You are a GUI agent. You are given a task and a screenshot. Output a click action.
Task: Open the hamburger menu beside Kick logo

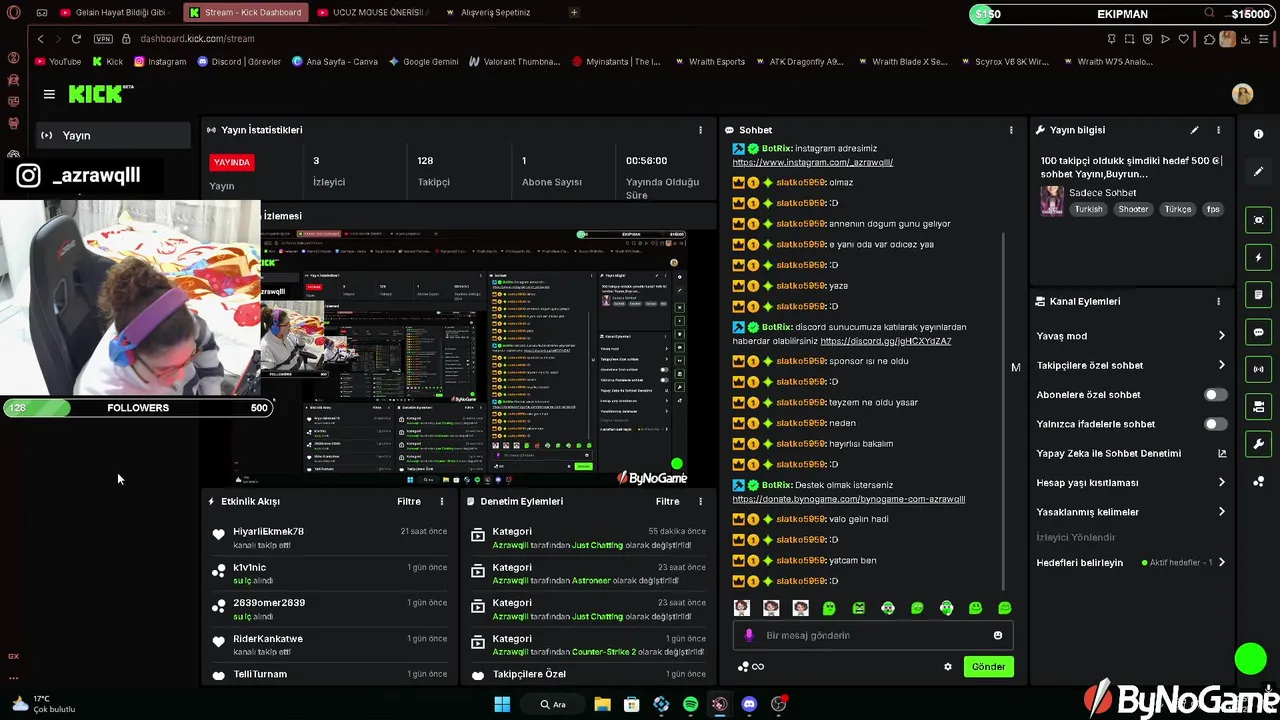pyautogui.click(x=49, y=94)
